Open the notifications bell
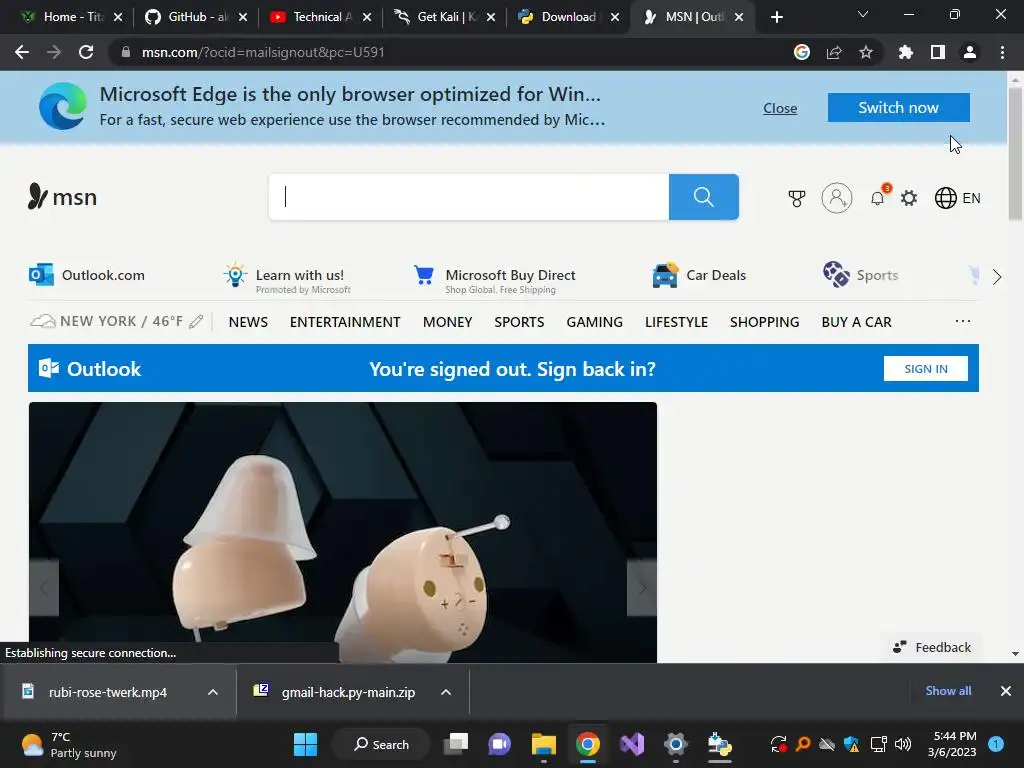 (x=878, y=197)
